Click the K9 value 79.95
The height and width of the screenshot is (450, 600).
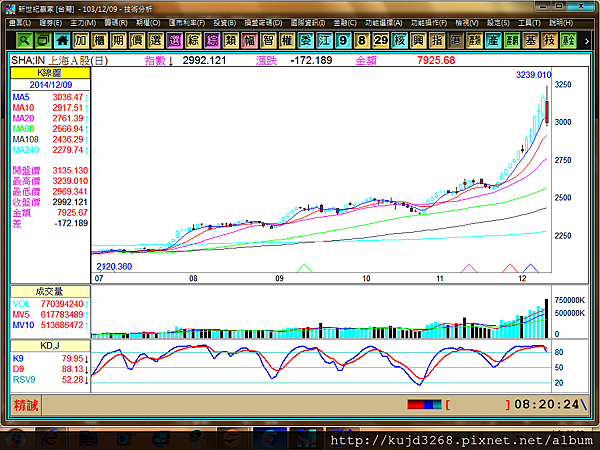click(x=72, y=359)
